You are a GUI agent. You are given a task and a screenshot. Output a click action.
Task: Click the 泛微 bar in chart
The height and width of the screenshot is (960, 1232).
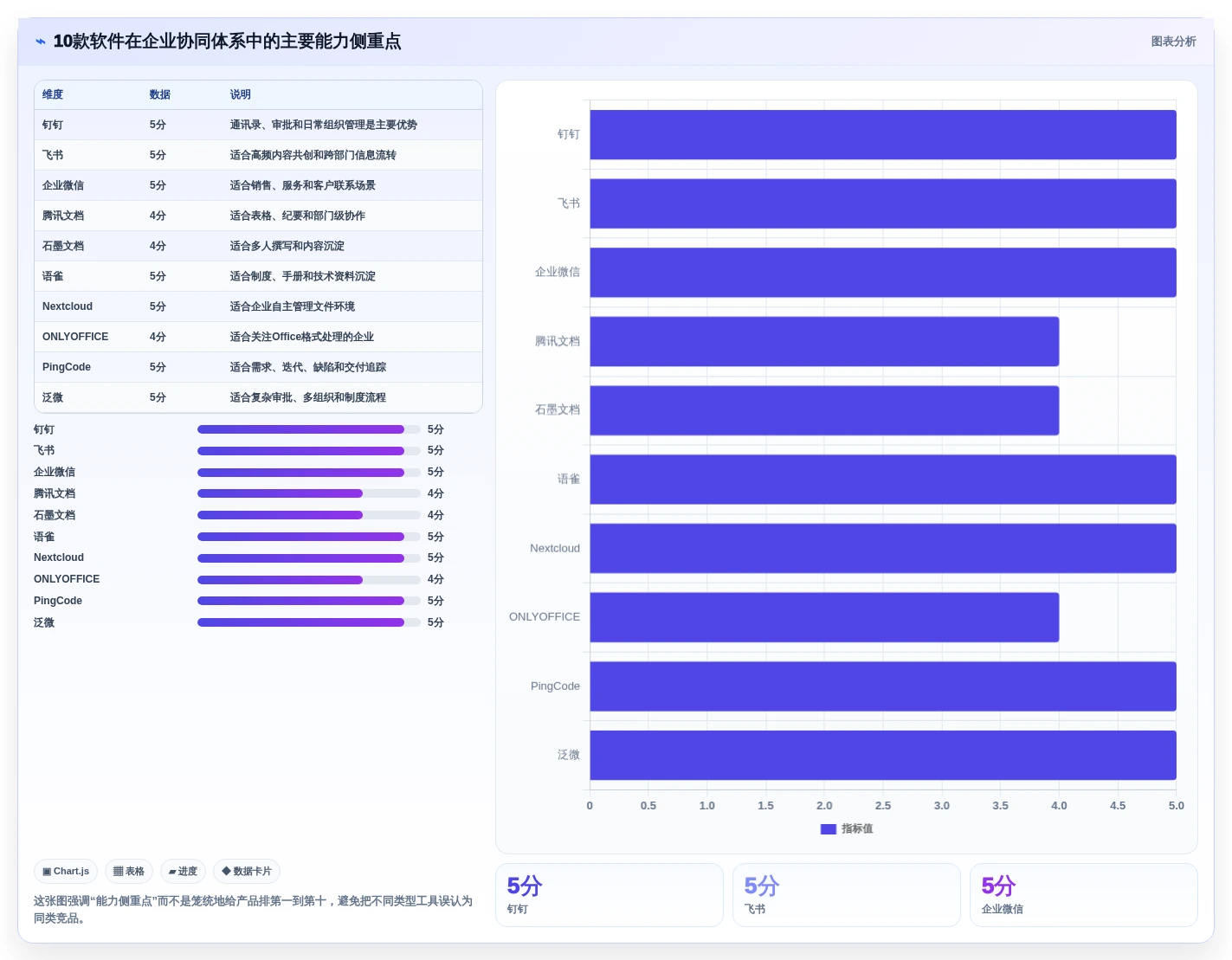[883, 755]
